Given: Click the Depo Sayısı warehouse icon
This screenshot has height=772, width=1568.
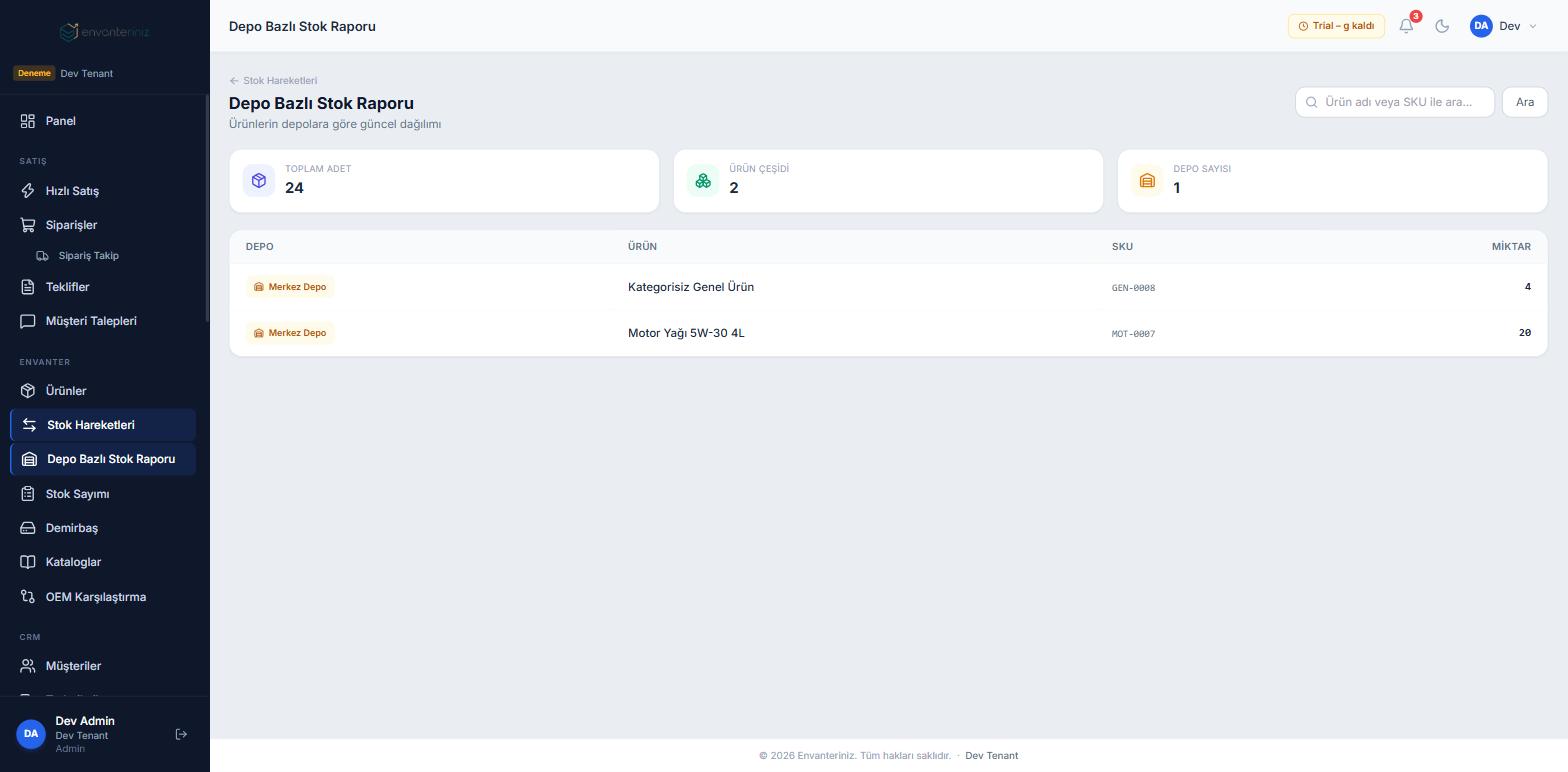Looking at the screenshot, I should pos(1147,181).
